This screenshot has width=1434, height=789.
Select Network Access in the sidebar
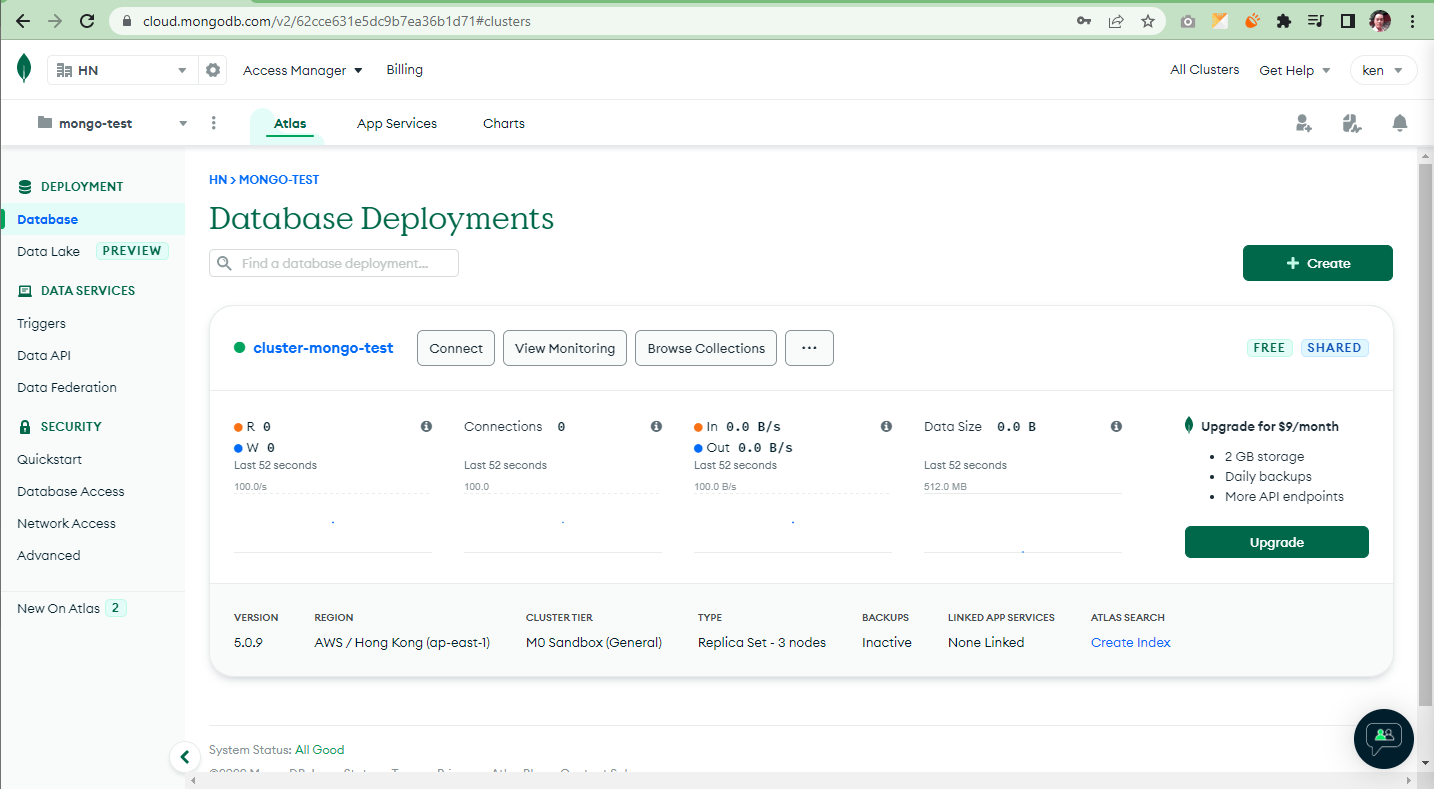click(66, 523)
